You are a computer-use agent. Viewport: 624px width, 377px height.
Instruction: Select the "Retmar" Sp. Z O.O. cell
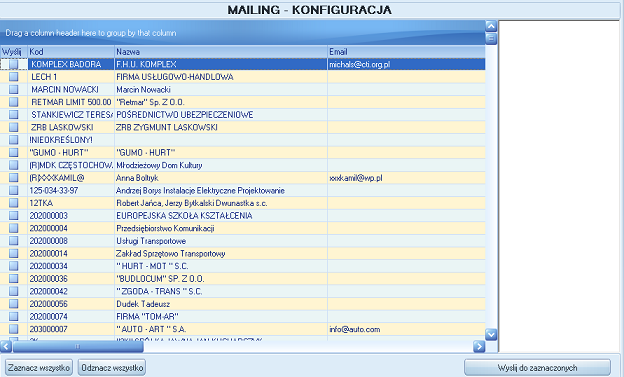coord(221,102)
